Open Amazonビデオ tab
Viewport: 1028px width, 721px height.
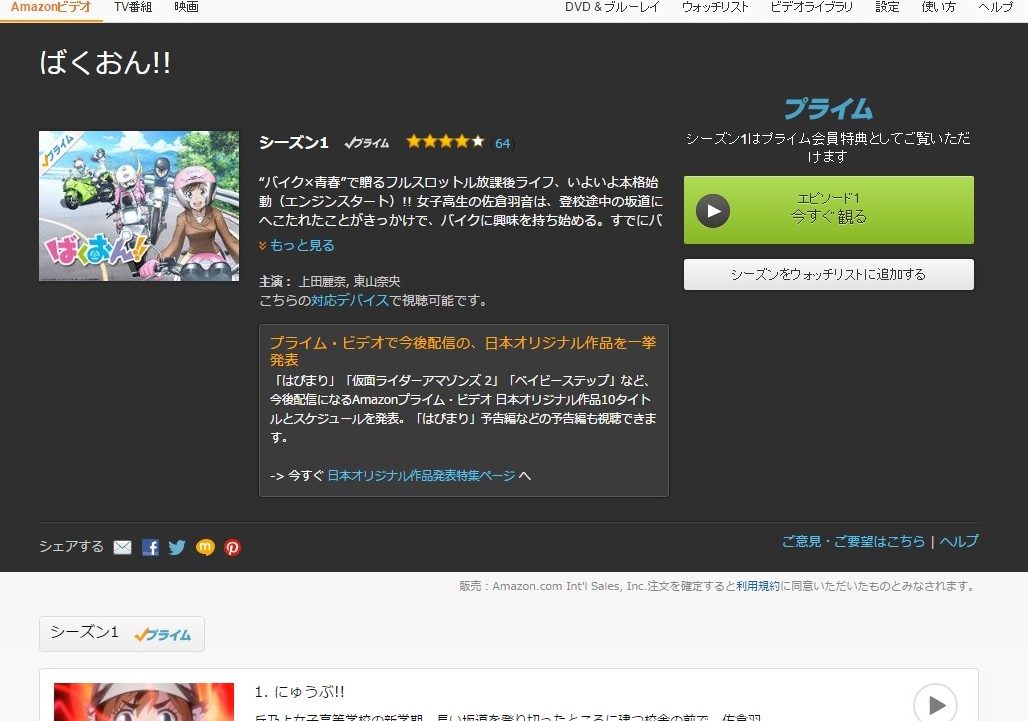point(51,7)
